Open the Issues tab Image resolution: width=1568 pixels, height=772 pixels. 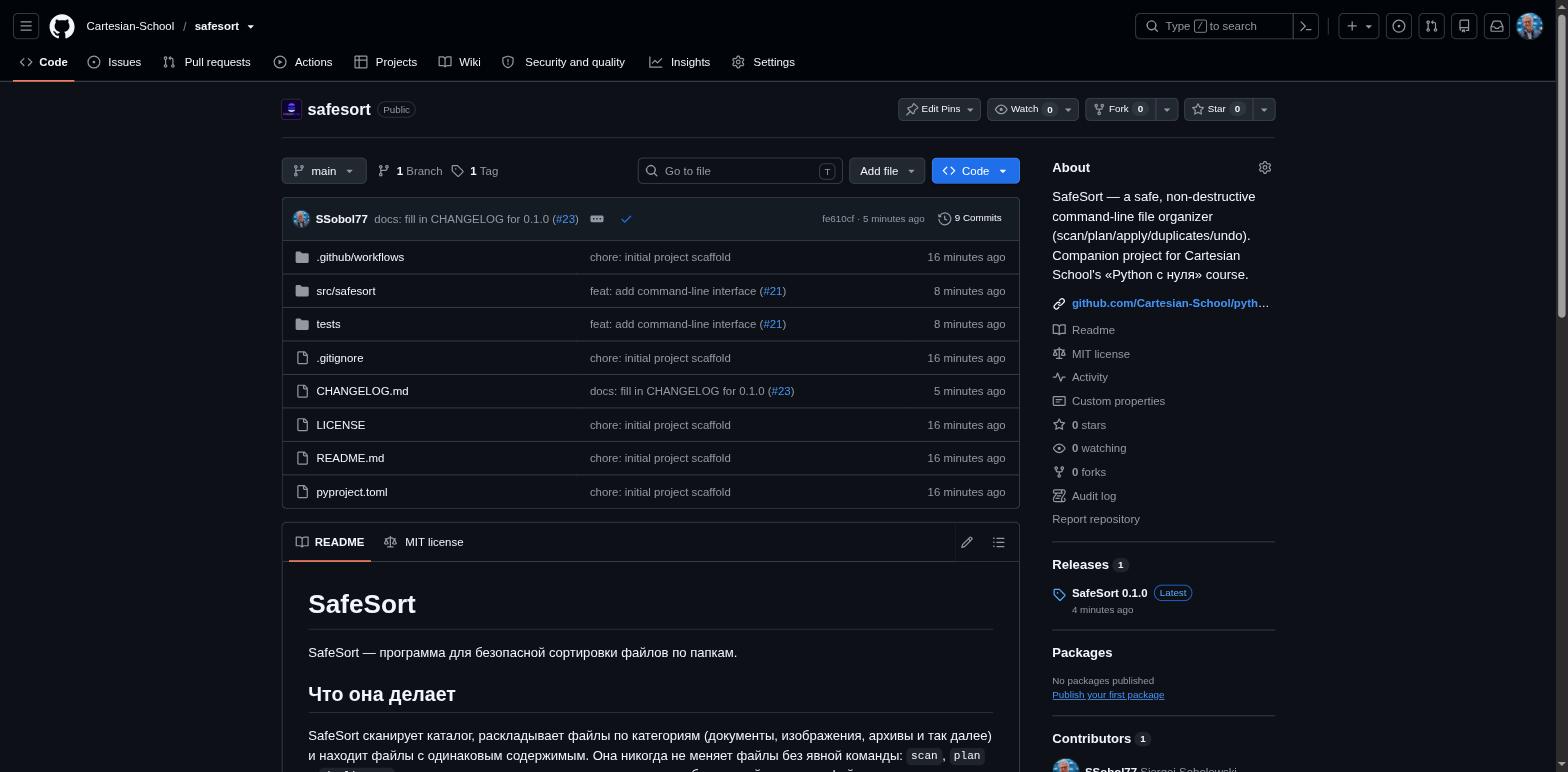[x=114, y=62]
